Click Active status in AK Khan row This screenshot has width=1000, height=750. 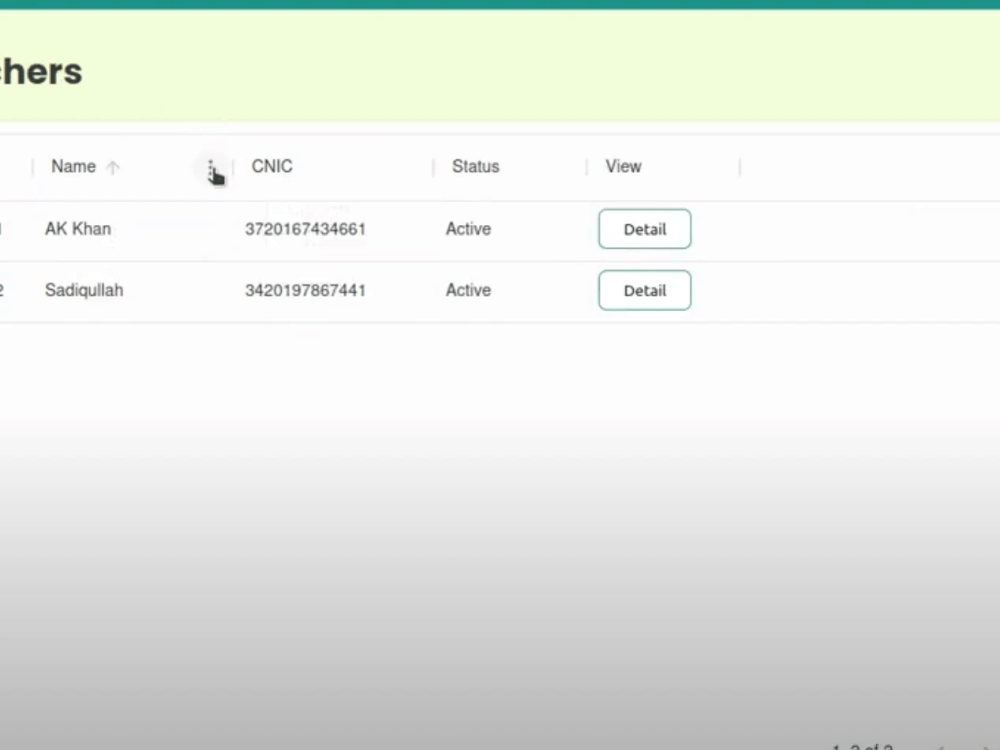tap(468, 229)
